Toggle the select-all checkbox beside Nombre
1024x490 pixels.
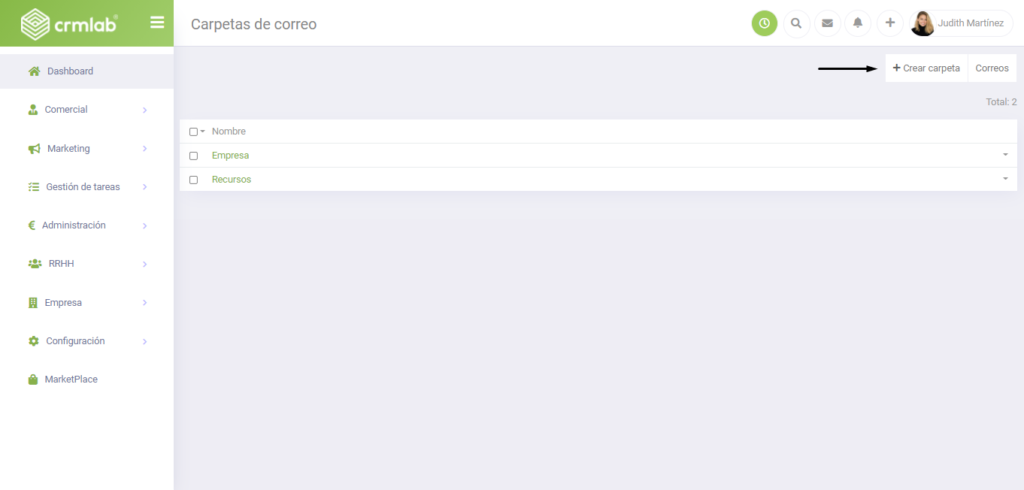pos(193,132)
